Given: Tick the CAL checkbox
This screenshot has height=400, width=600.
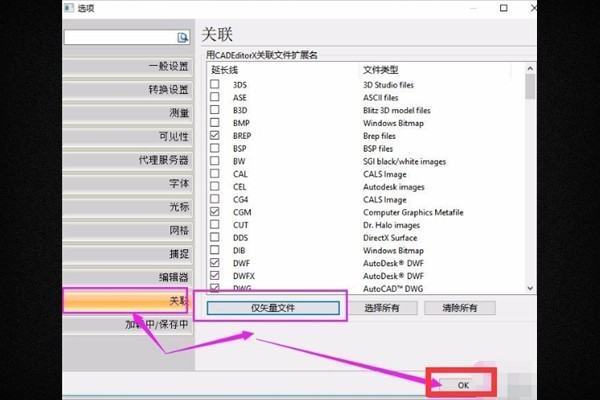Looking at the screenshot, I should pos(215,173).
